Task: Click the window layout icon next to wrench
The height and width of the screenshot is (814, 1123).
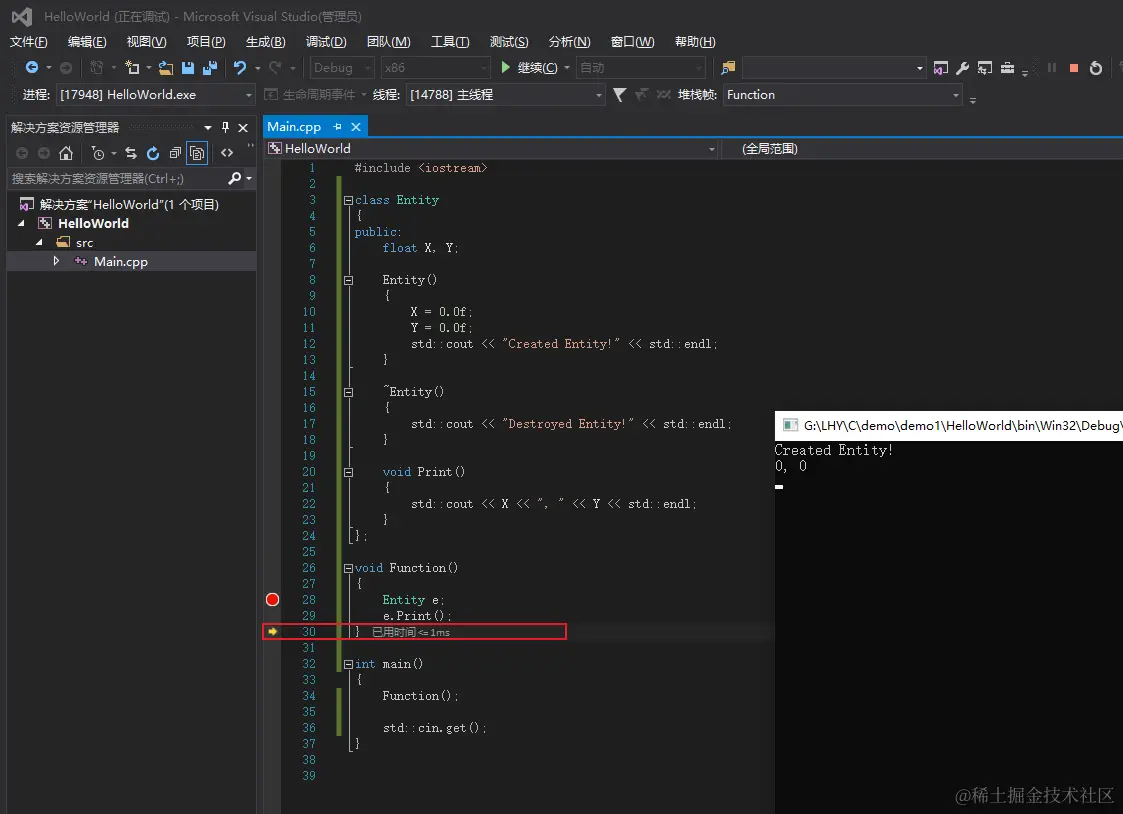Action: (x=985, y=67)
